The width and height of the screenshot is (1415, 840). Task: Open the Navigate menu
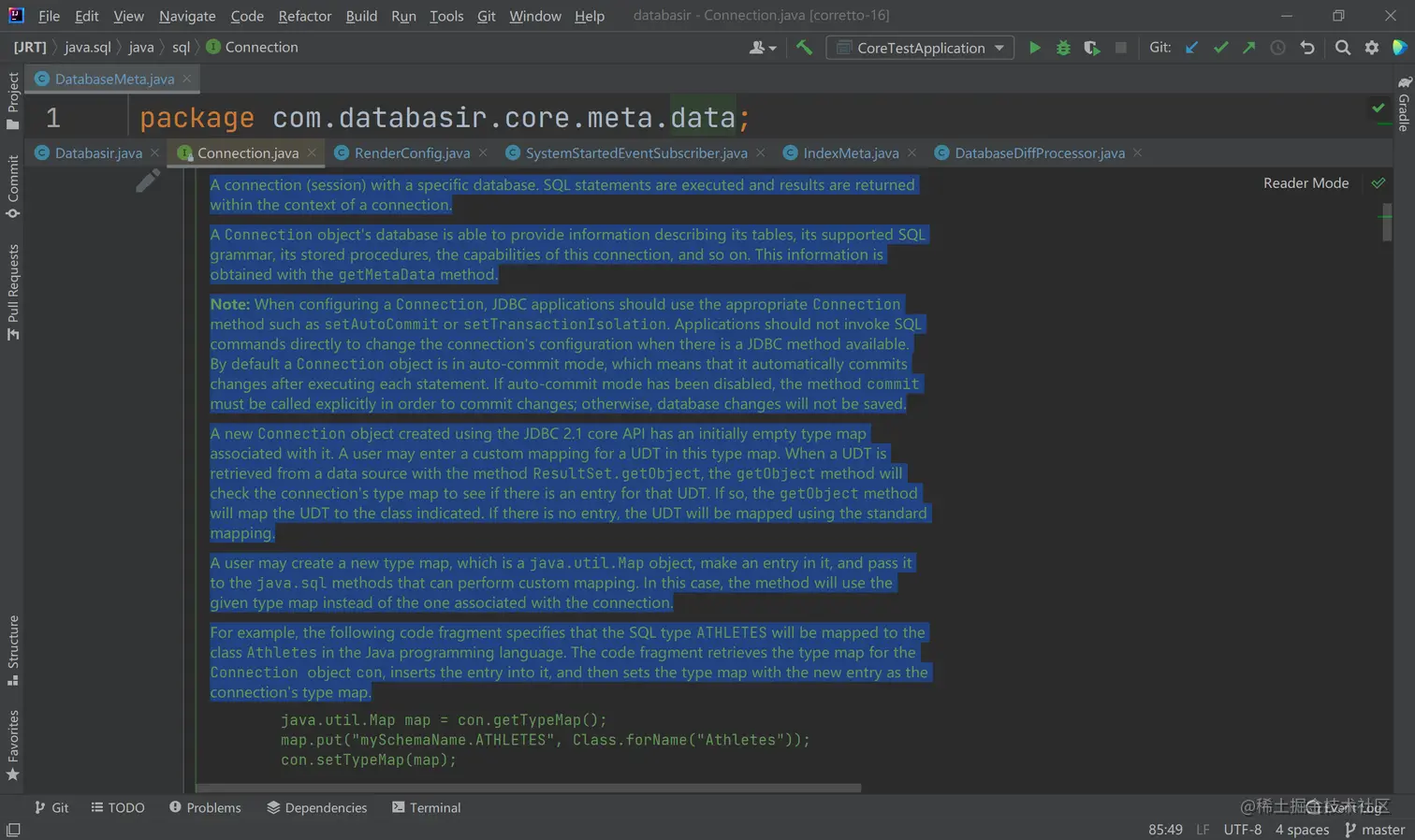(187, 16)
